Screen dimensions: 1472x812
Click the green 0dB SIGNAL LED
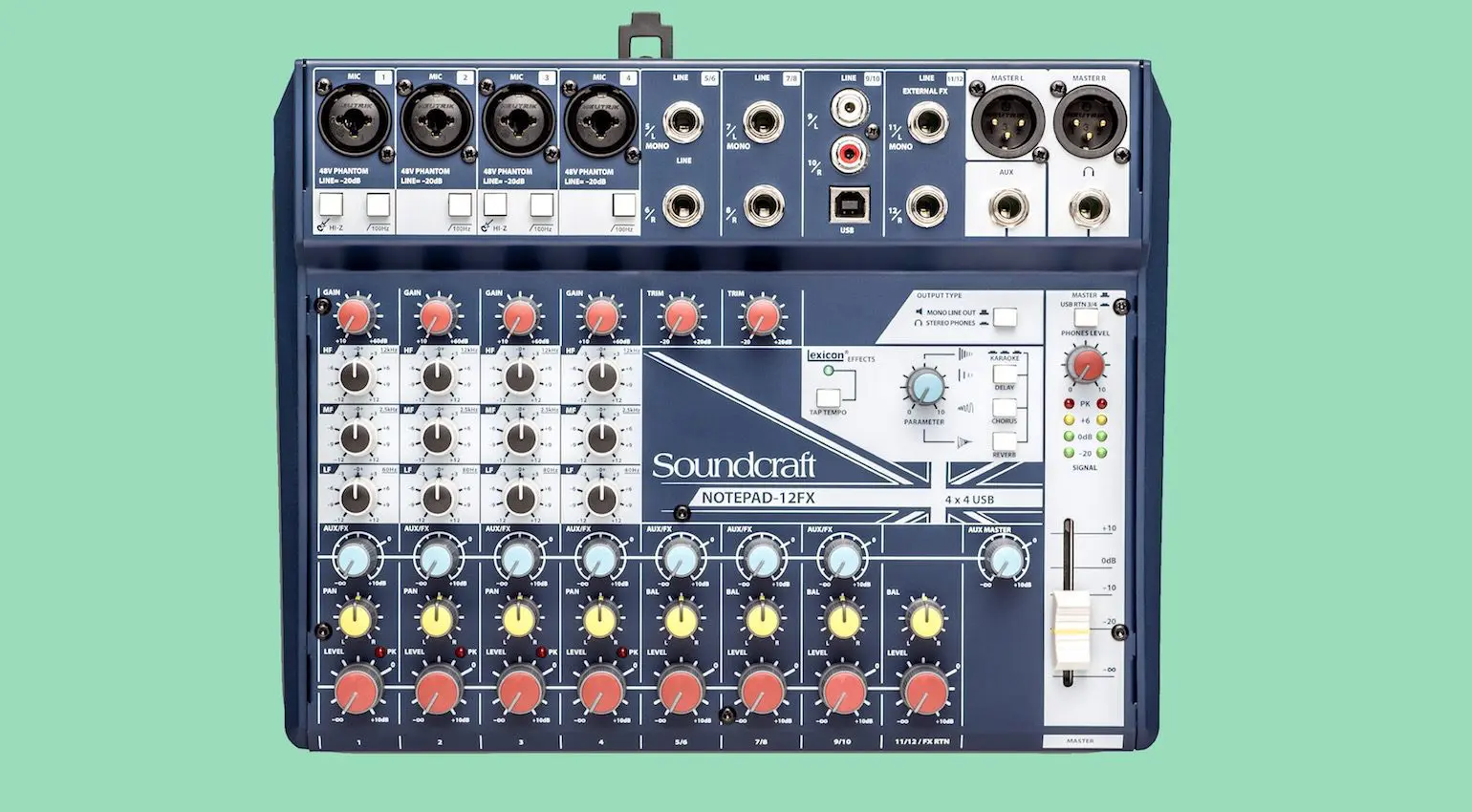click(x=1068, y=435)
